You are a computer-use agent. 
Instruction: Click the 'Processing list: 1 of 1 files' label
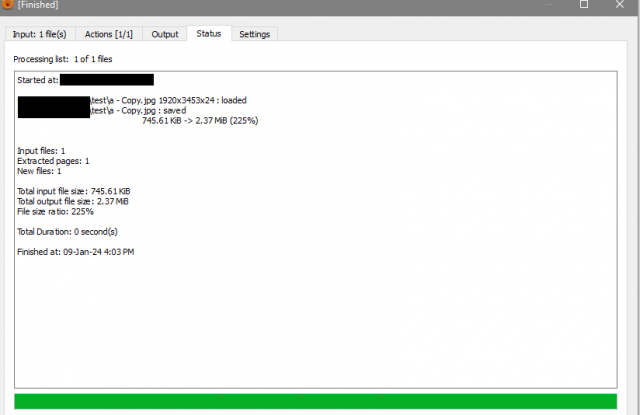(x=63, y=59)
